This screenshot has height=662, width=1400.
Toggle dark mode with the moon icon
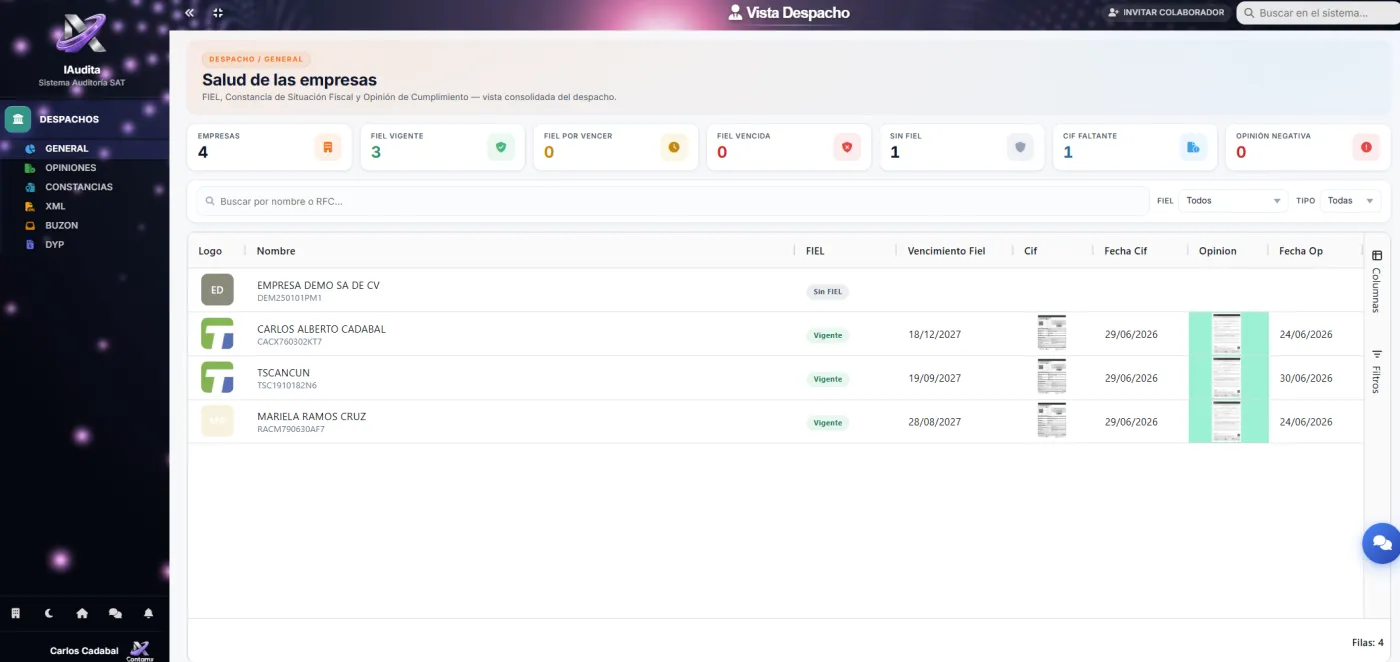coord(49,613)
